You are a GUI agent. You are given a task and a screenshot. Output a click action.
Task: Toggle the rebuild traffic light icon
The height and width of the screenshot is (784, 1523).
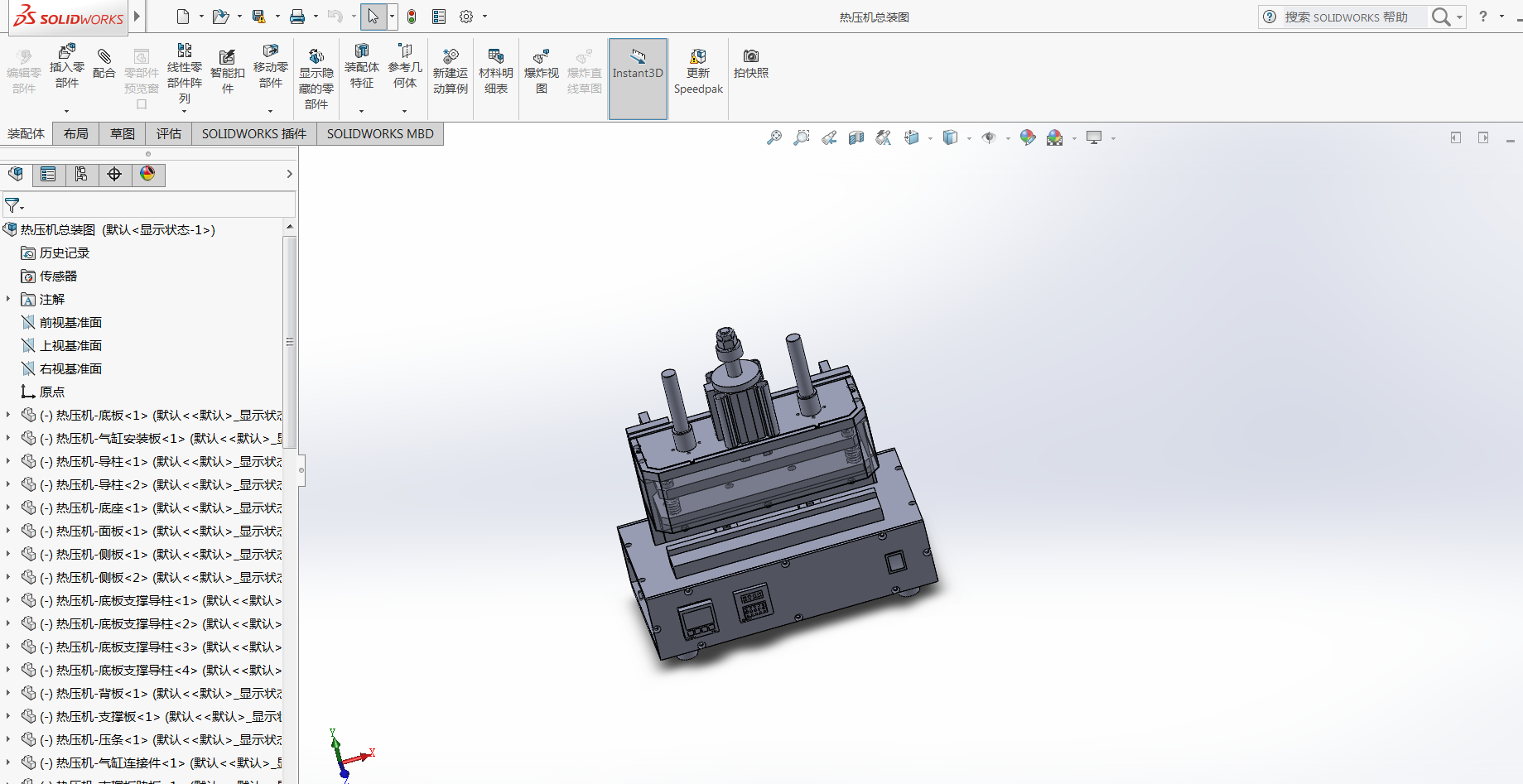point(412,17)
